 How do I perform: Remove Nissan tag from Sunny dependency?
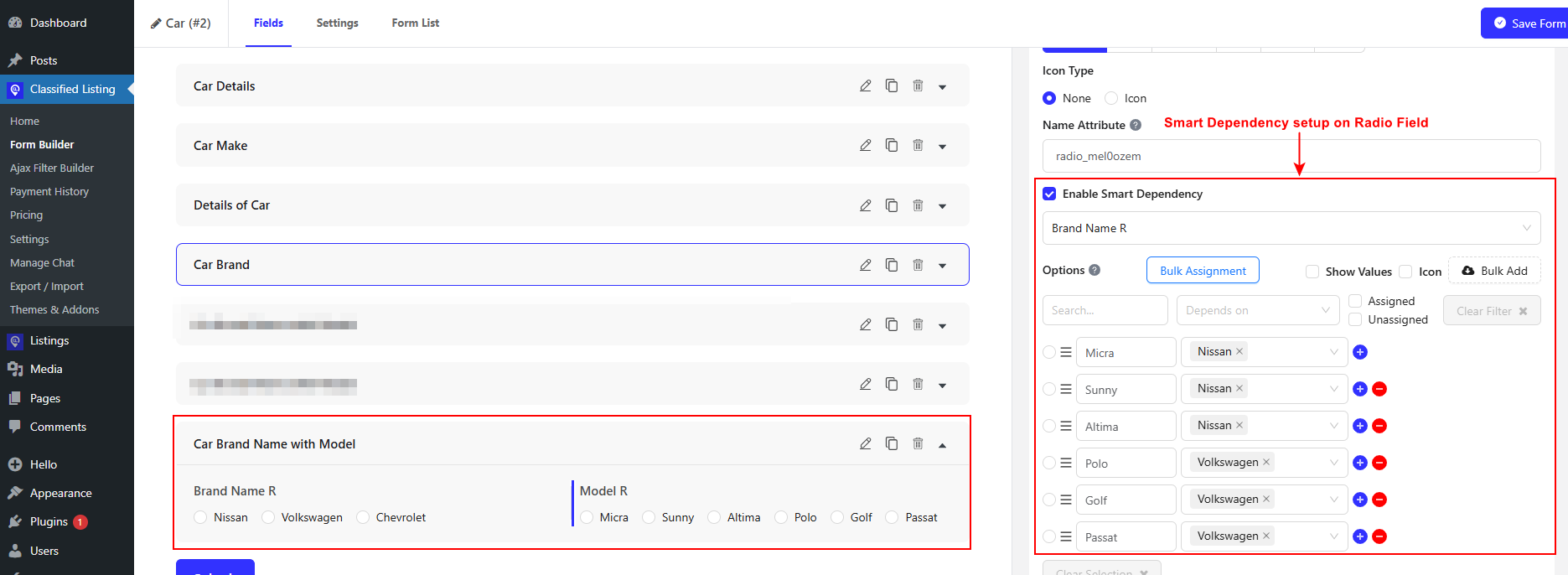1239,388
